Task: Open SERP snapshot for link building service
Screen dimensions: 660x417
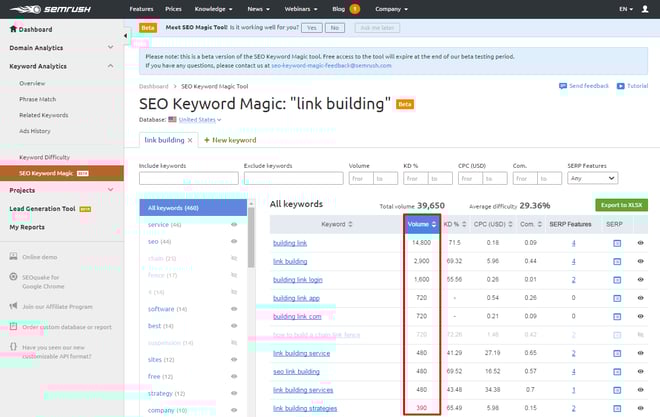Action: (x=617, y=353)
